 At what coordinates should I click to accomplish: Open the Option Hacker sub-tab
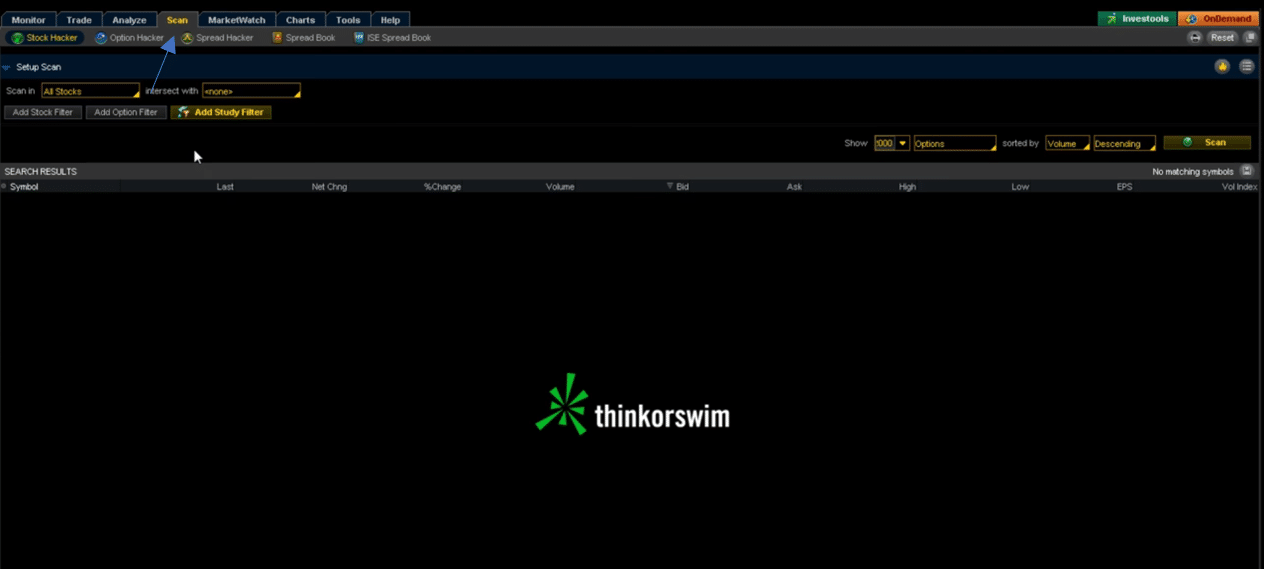(x=129, y=38)
